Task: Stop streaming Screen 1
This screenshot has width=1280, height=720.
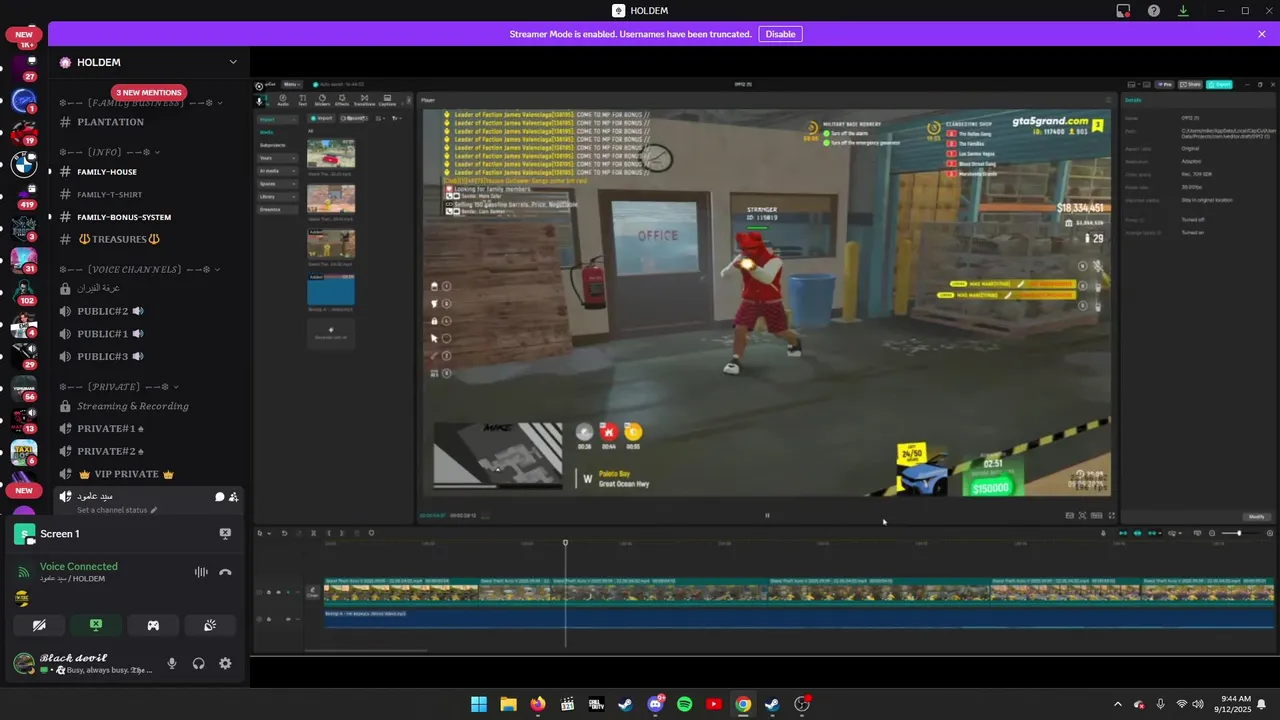Action: [225, 534]
